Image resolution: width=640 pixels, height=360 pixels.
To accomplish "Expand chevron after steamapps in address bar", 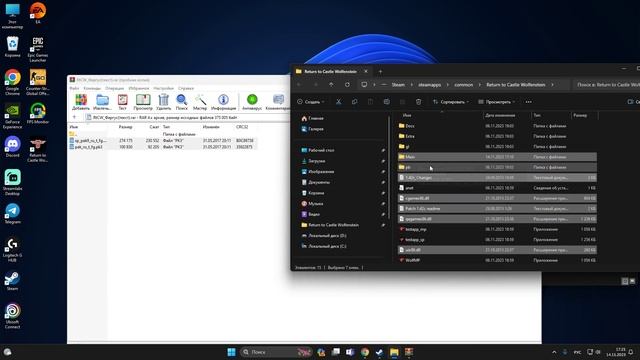I will coord(448,85).
